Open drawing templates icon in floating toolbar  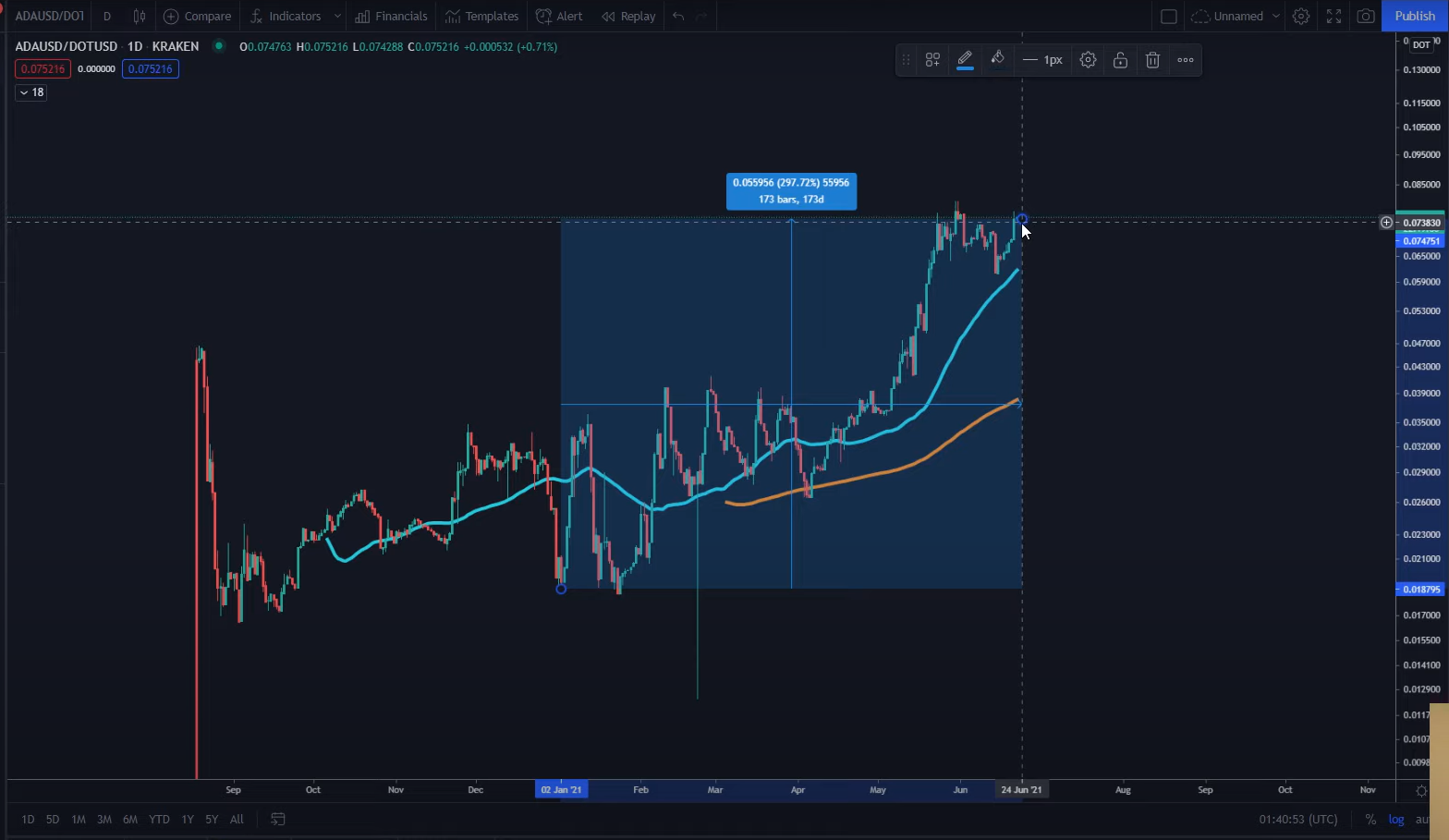point(932,60)
